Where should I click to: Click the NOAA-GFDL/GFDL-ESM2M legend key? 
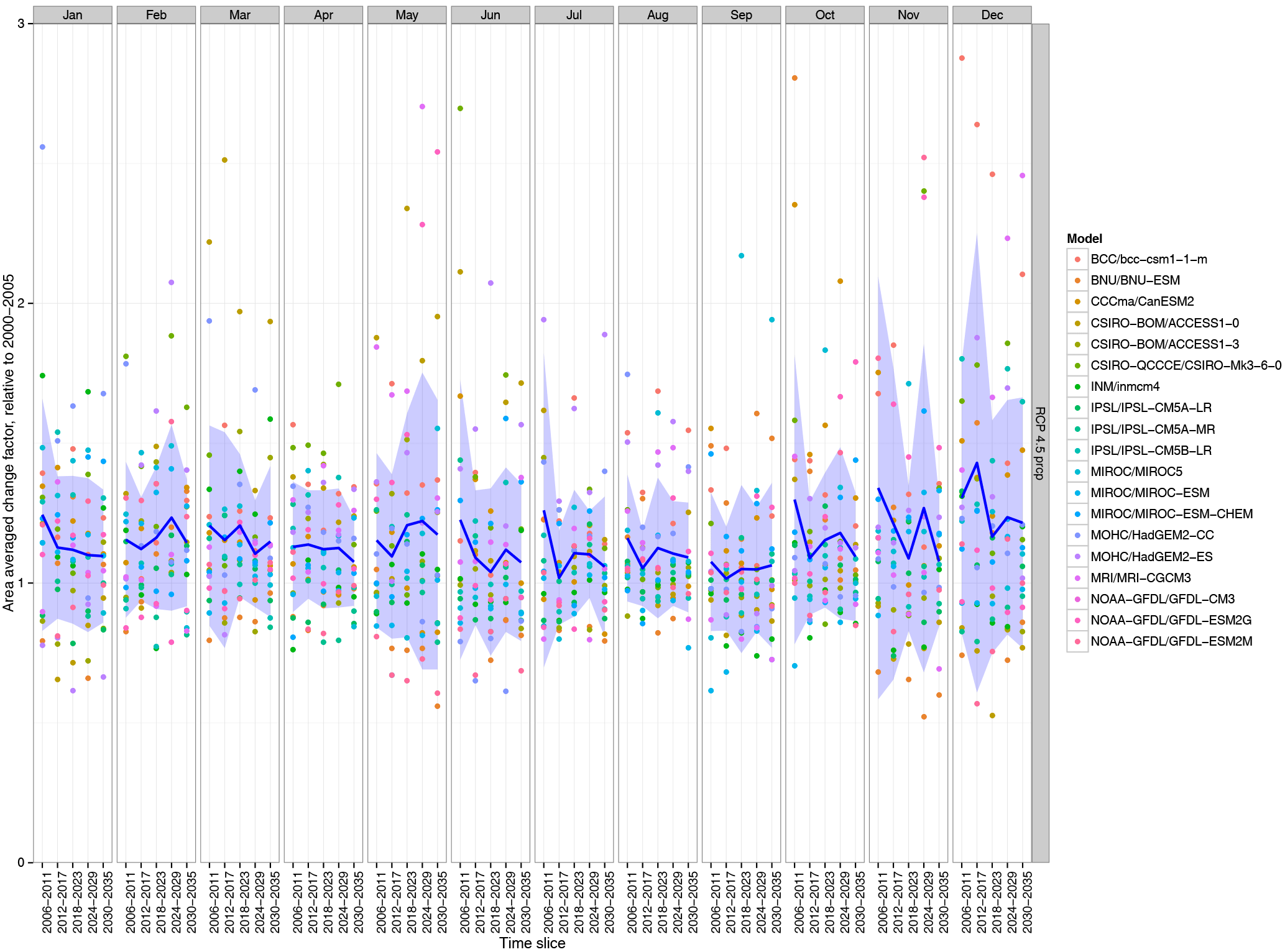pyautogui.click(x=1077, y=641)
